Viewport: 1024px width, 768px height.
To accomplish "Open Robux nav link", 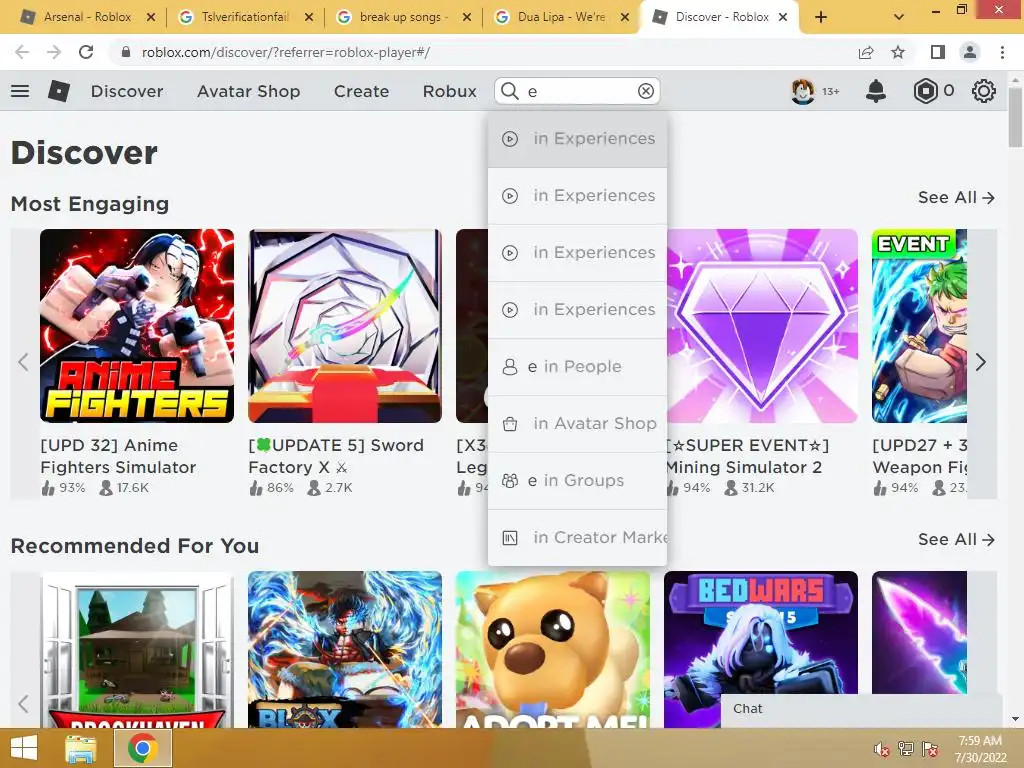I will (449, 91).
